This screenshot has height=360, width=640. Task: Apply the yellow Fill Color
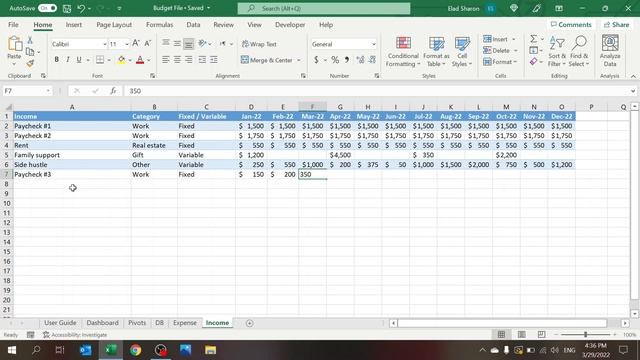click(121, 60)
